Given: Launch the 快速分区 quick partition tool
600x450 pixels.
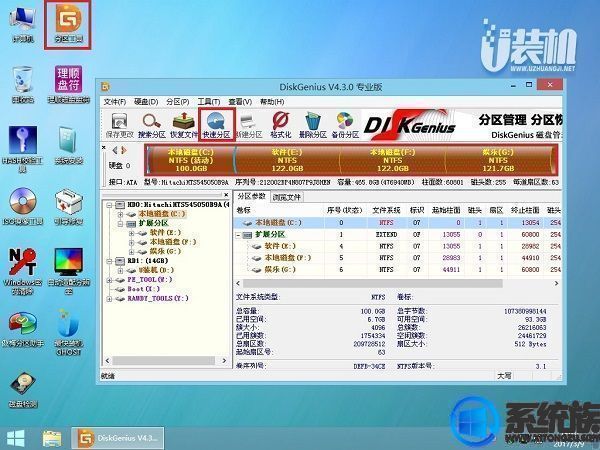Looking at the screenshot, I should click(216, 125).
